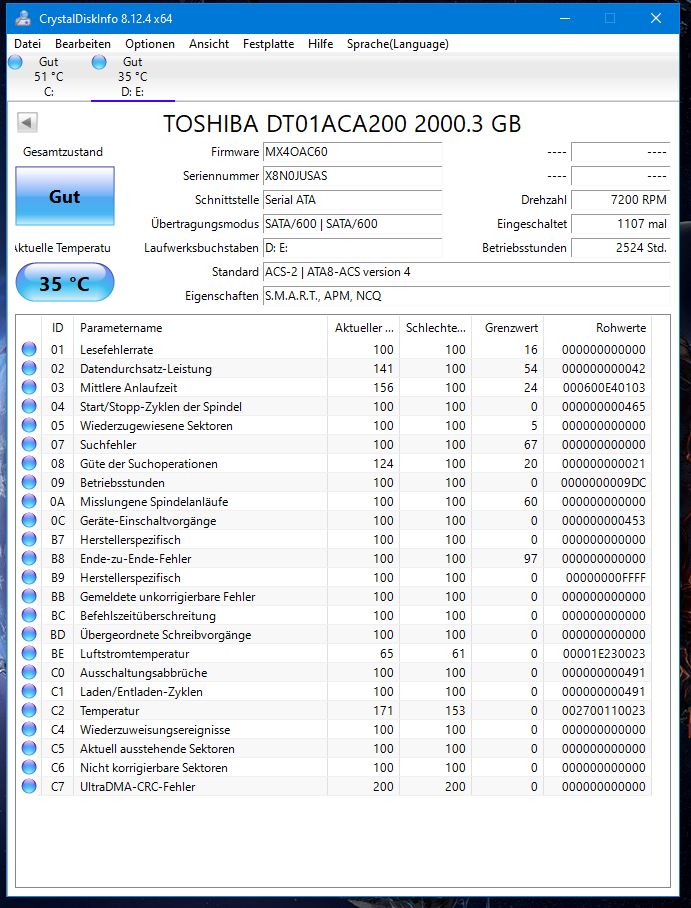This screenshot has height=908, width=691.
Task: Open the Optionen menu
Action: coord(150,44)
